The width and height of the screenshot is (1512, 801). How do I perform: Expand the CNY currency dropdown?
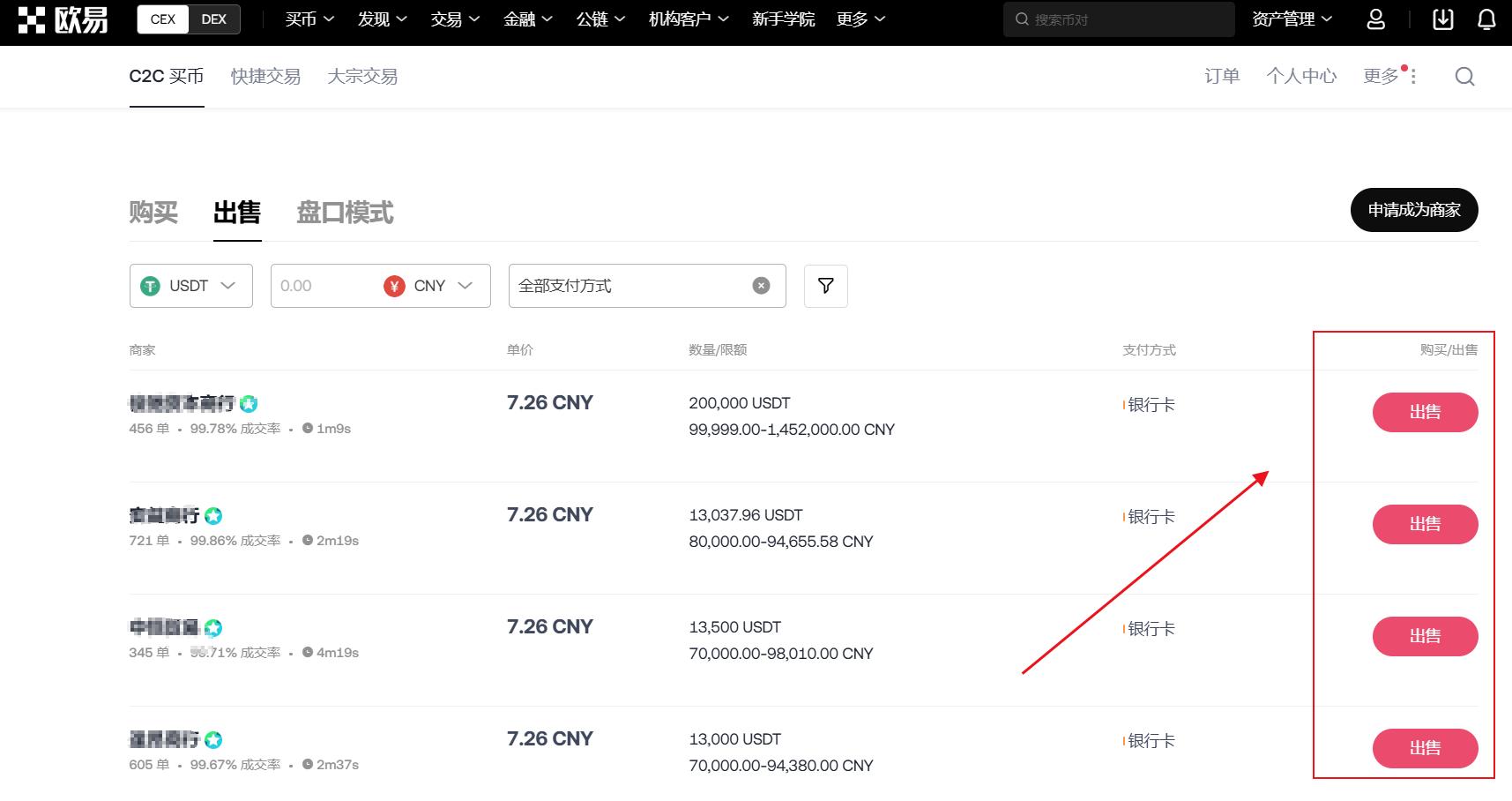(x=441, y=286)
